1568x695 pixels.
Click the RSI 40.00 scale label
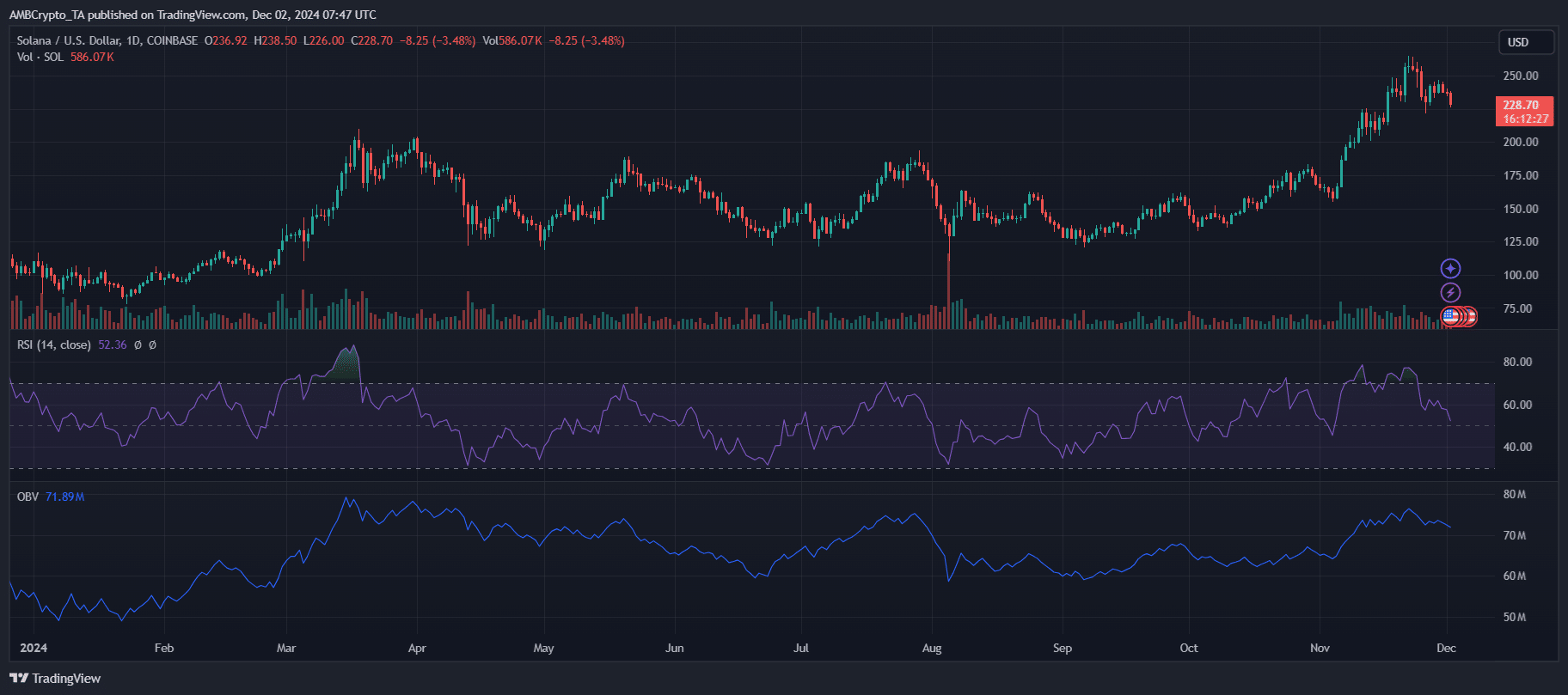click(1518, 447)
